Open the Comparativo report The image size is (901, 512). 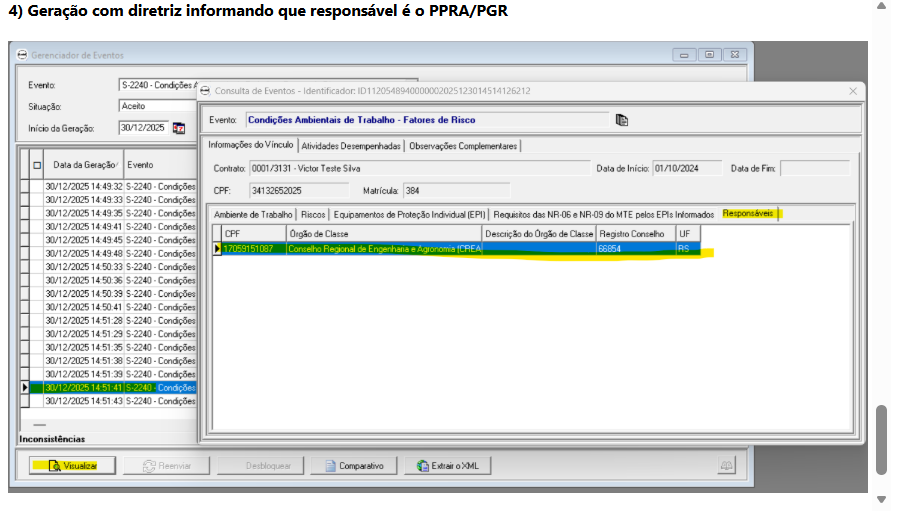coord(353,466)
